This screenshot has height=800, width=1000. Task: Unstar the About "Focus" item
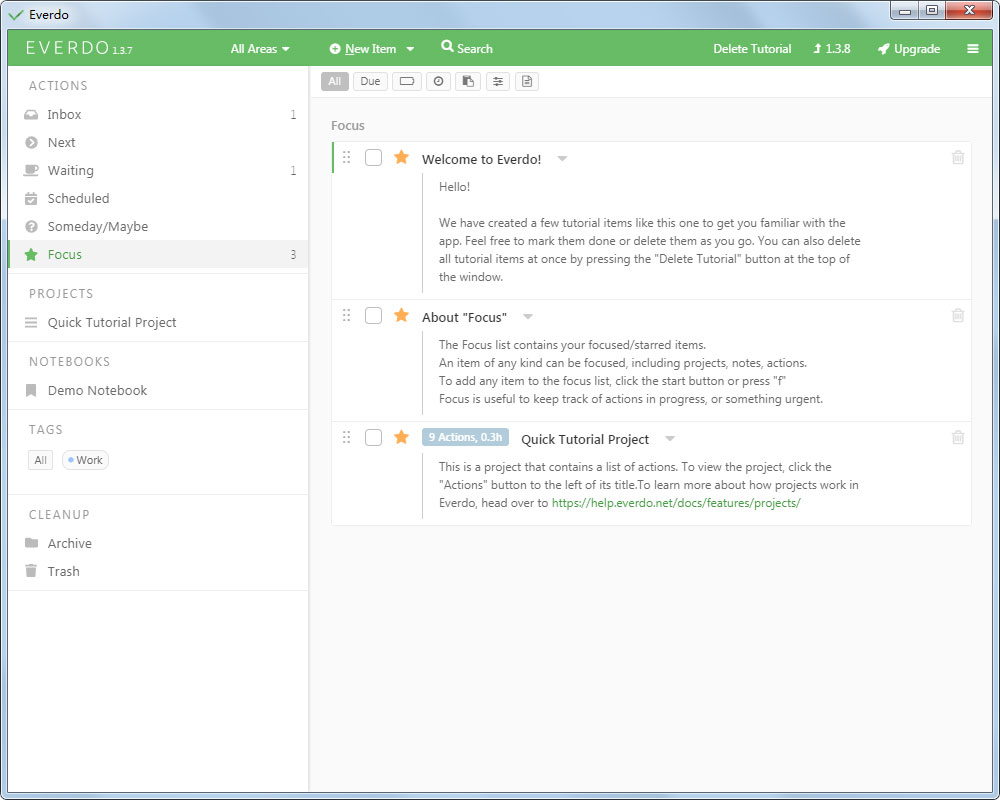pos(401,316)
